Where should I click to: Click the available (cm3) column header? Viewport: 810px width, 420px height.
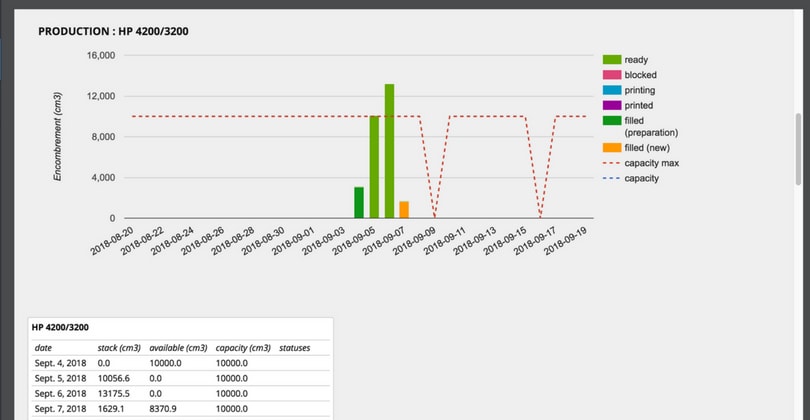(178, 348)
